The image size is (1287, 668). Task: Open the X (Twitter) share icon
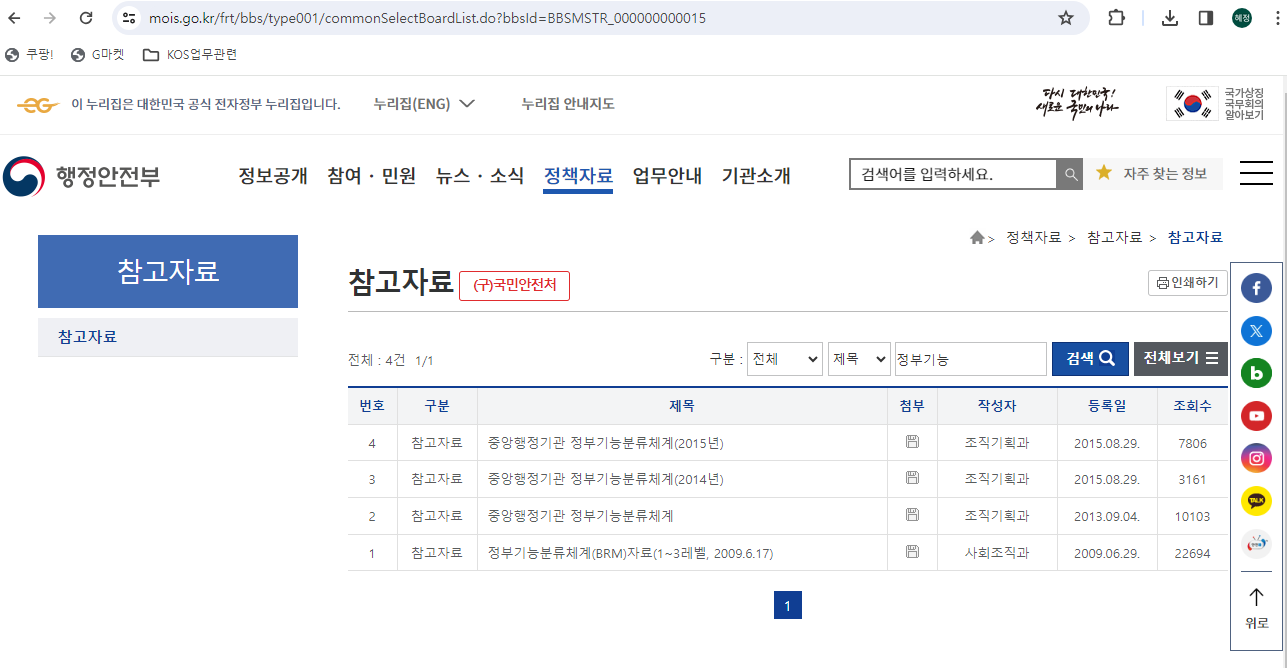1256,331
